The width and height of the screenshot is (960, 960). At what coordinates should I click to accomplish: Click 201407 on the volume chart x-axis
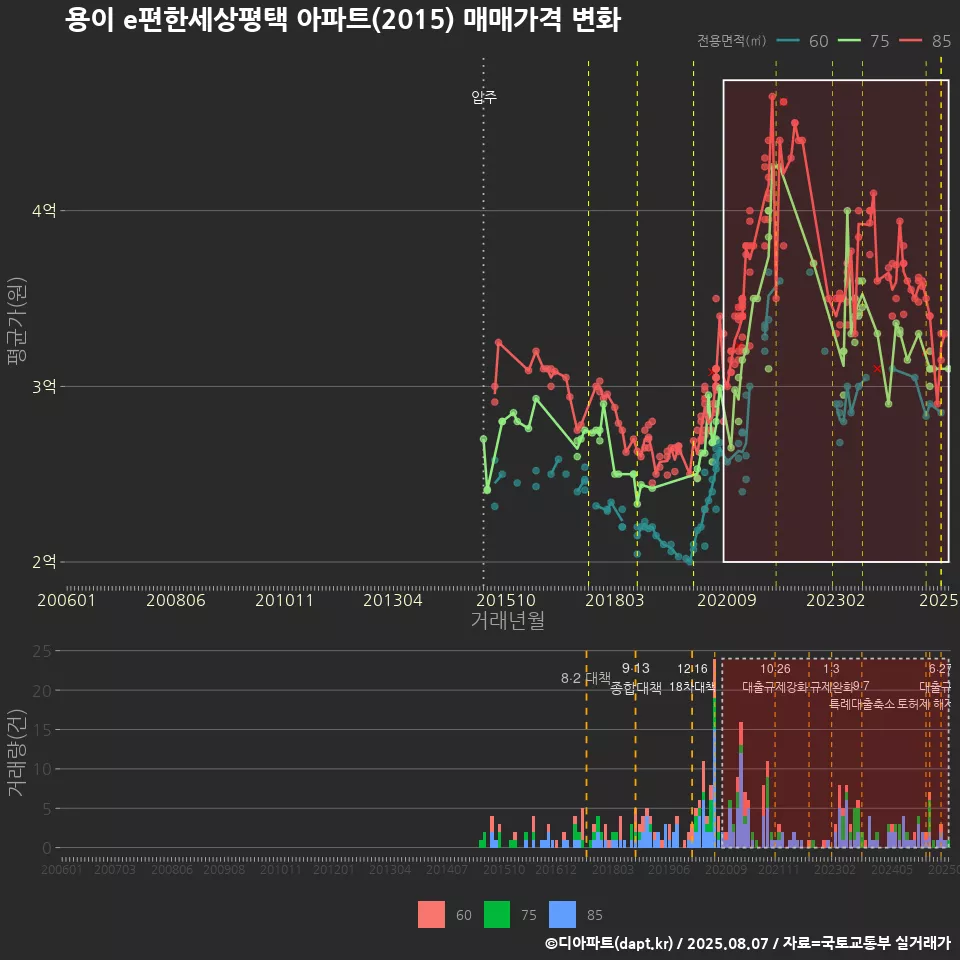[446, 869]
